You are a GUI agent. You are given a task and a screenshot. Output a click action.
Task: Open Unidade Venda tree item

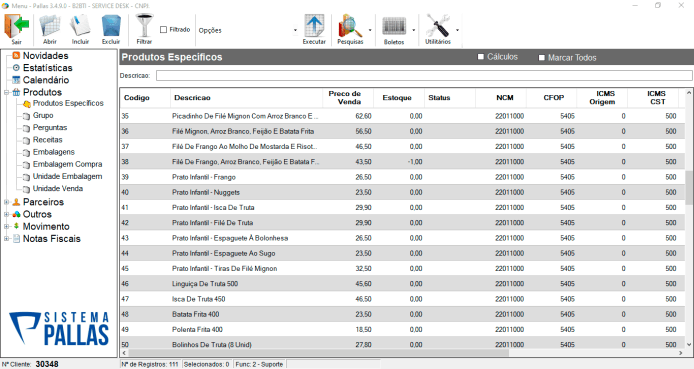point(58,188)
